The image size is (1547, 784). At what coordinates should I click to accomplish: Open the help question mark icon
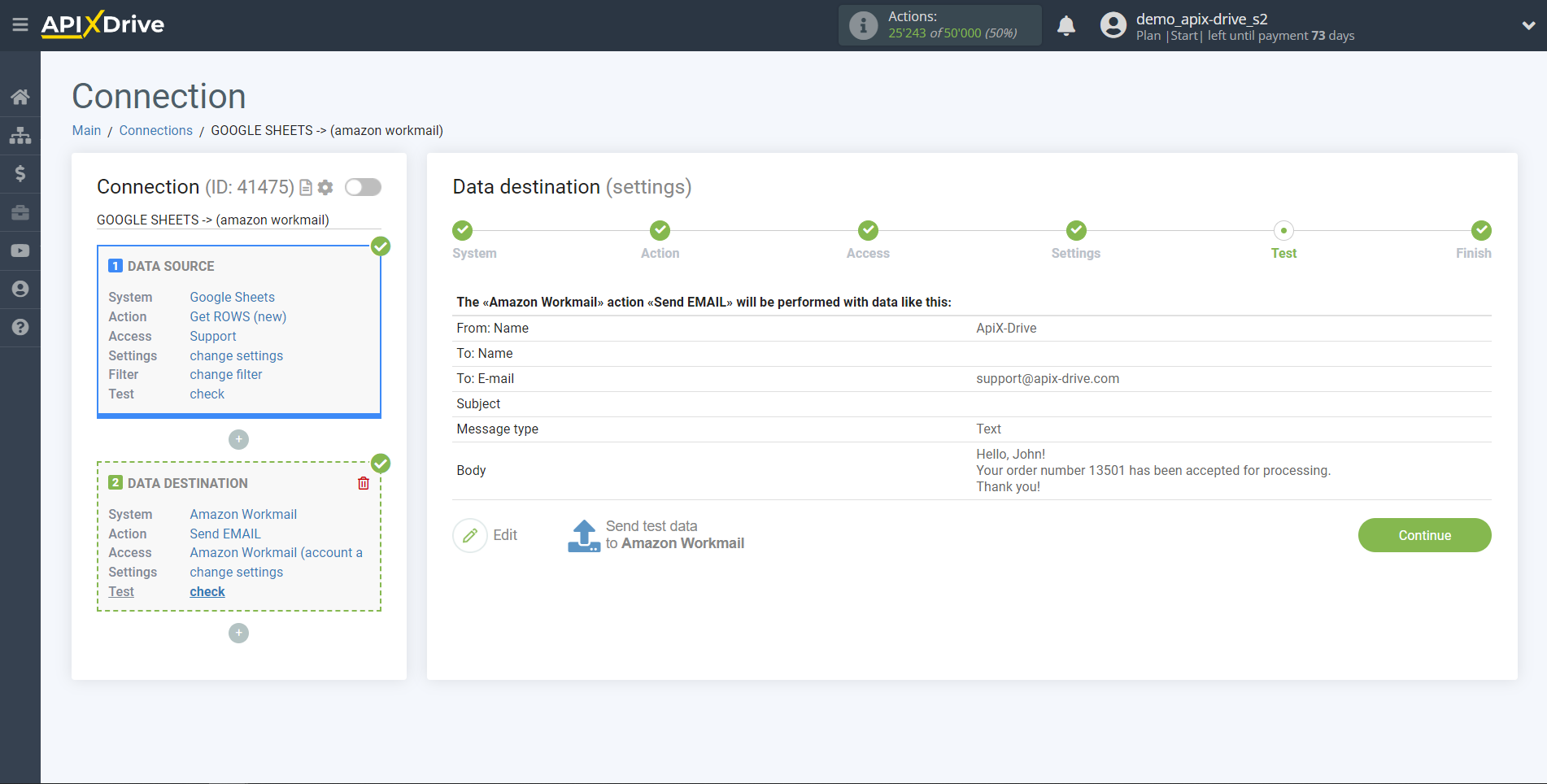tap(20, 327)
